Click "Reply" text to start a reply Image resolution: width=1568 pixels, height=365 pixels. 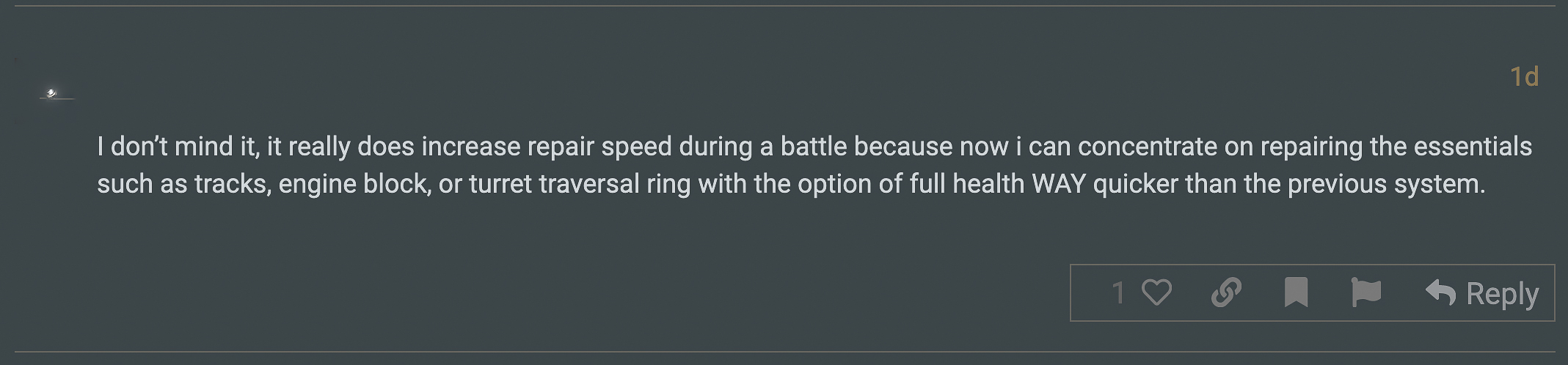(1501, 294)
